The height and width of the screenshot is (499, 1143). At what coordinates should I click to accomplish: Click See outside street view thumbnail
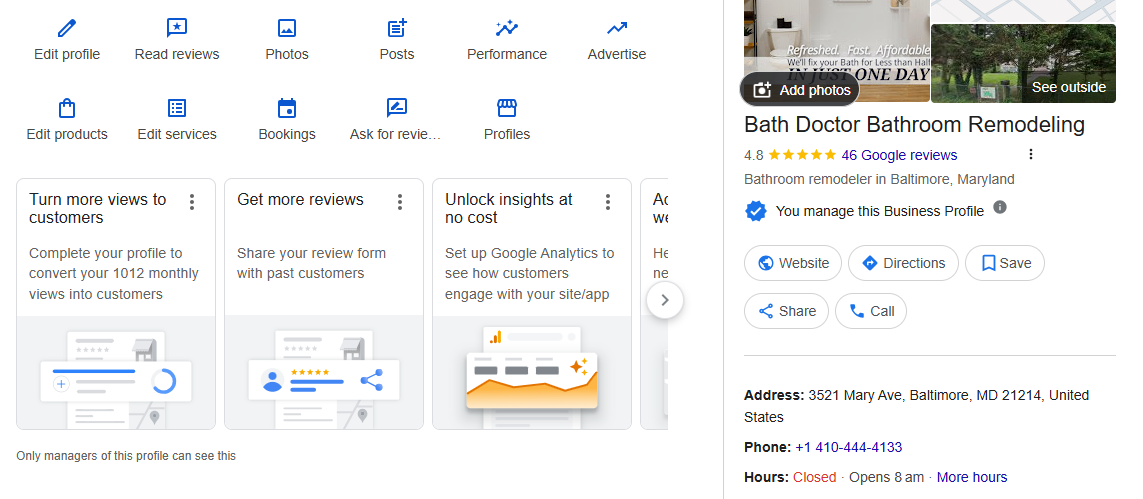[1023, 63]
